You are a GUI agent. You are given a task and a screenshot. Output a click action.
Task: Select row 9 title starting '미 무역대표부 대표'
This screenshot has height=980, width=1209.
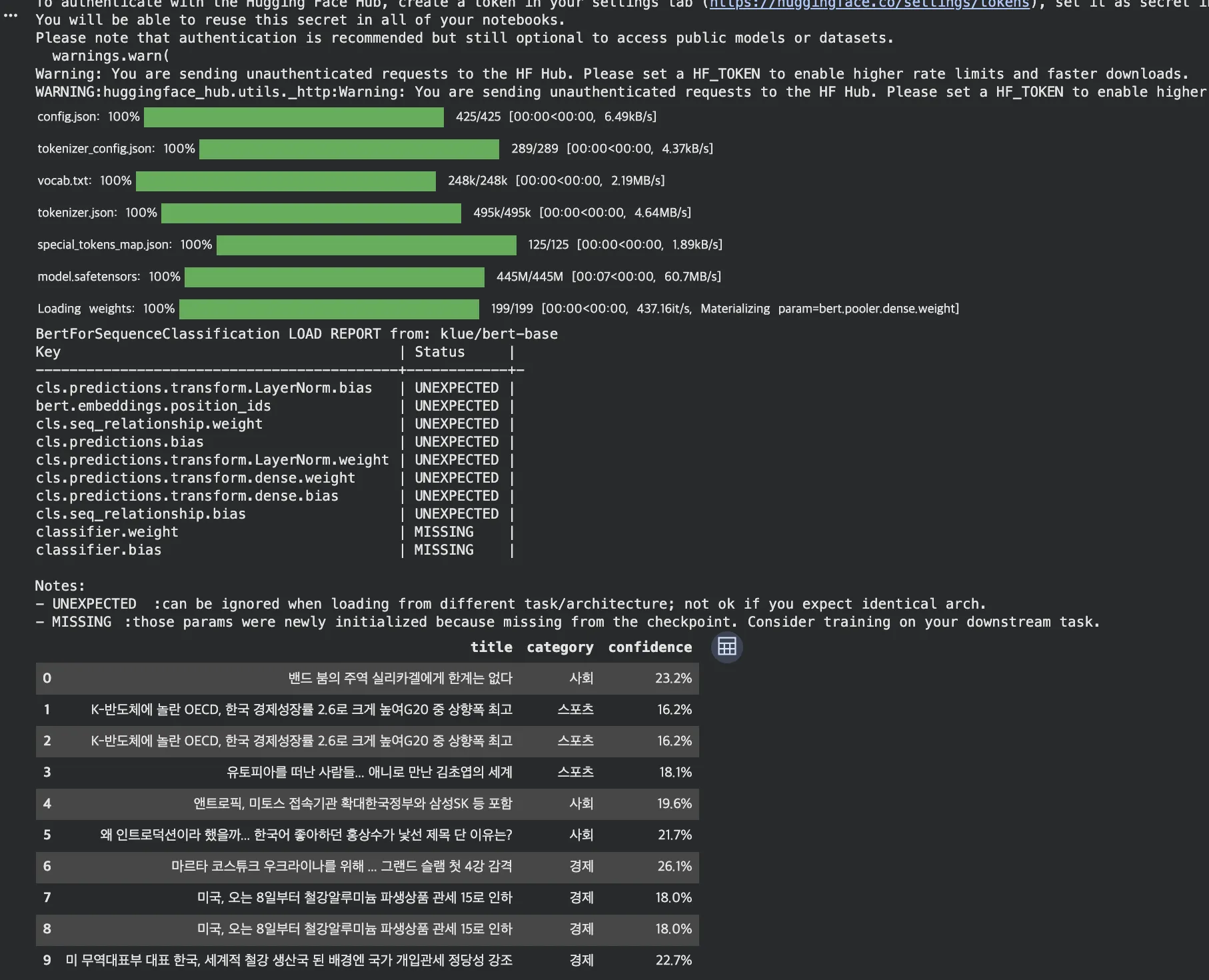(289, 960)
